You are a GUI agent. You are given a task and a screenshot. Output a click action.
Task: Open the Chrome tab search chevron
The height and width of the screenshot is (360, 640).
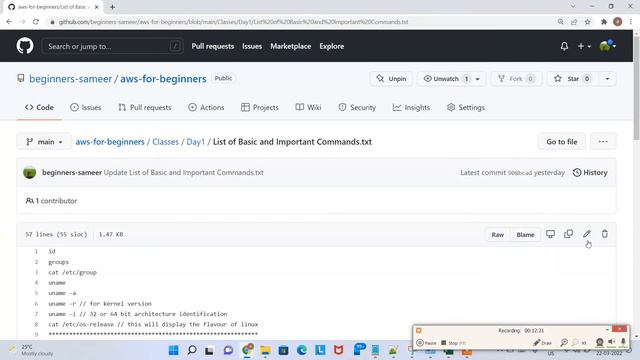pos(573,7)
